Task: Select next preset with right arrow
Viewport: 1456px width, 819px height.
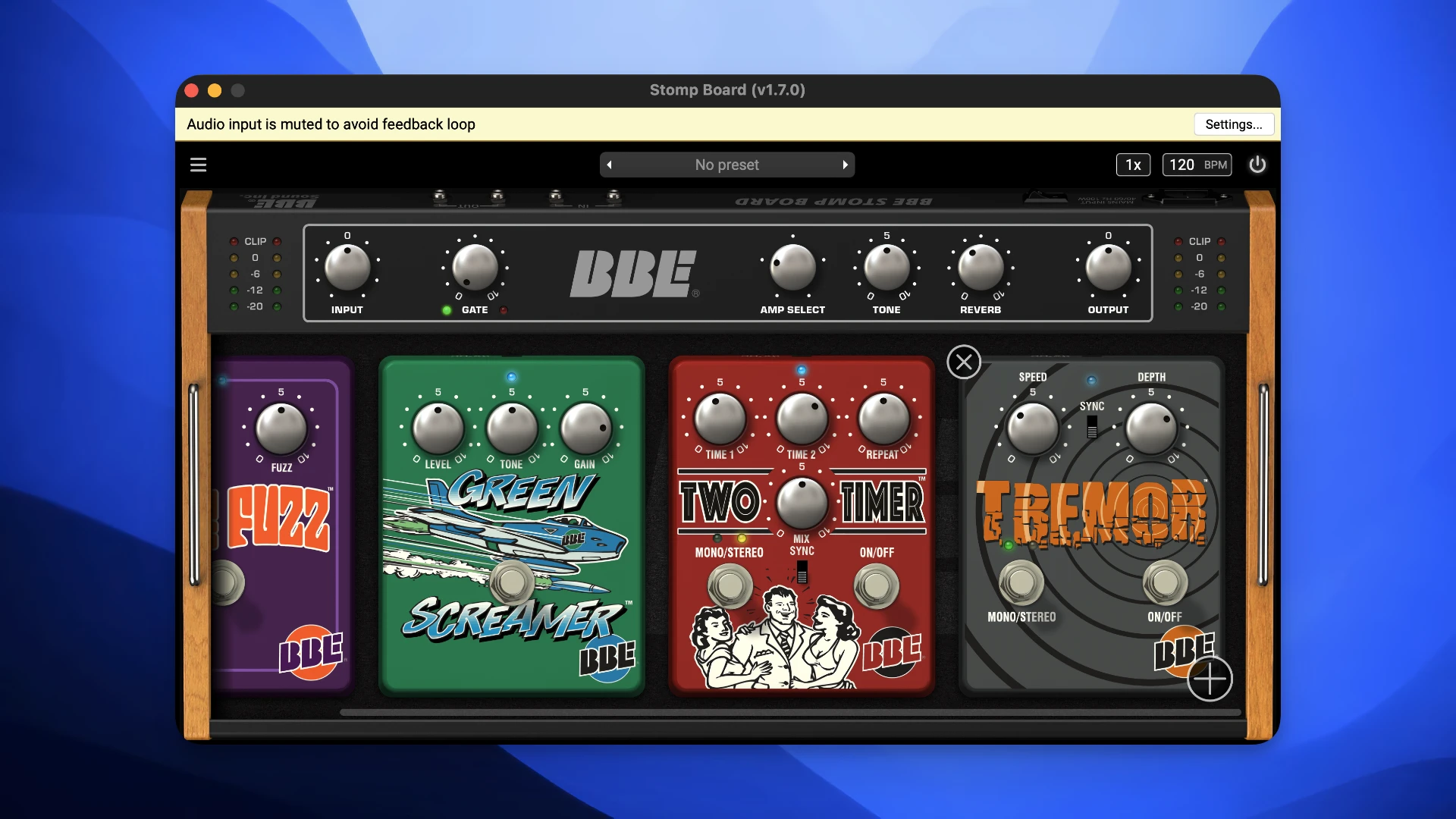Action: pyautogui.click(x=845, y=165)
